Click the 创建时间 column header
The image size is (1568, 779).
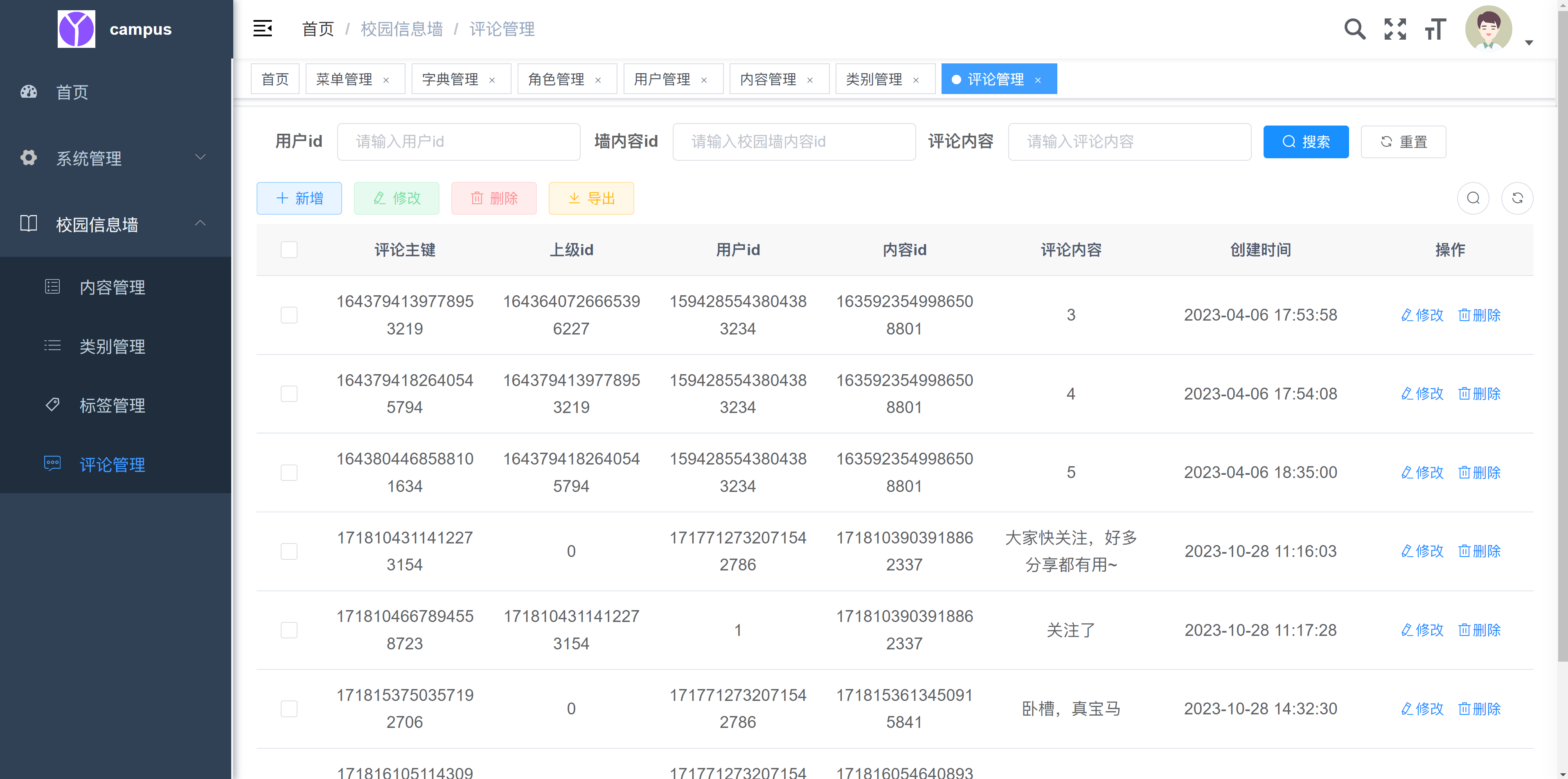1260,249
